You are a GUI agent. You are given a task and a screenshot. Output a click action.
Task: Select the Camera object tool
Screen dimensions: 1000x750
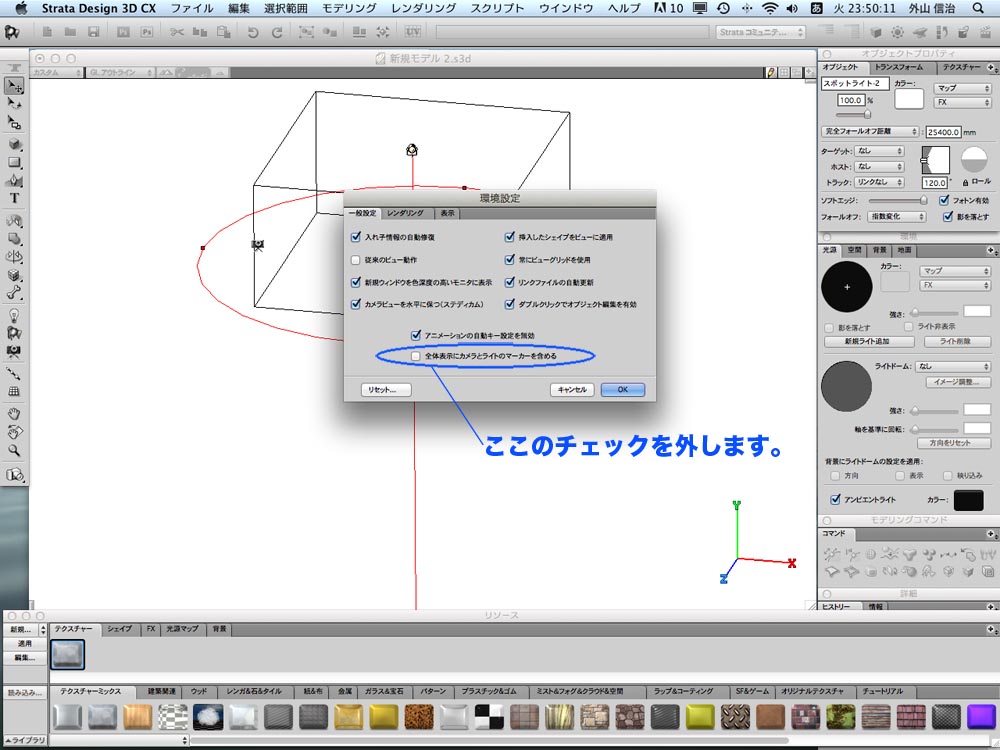[x=14, y=351]
